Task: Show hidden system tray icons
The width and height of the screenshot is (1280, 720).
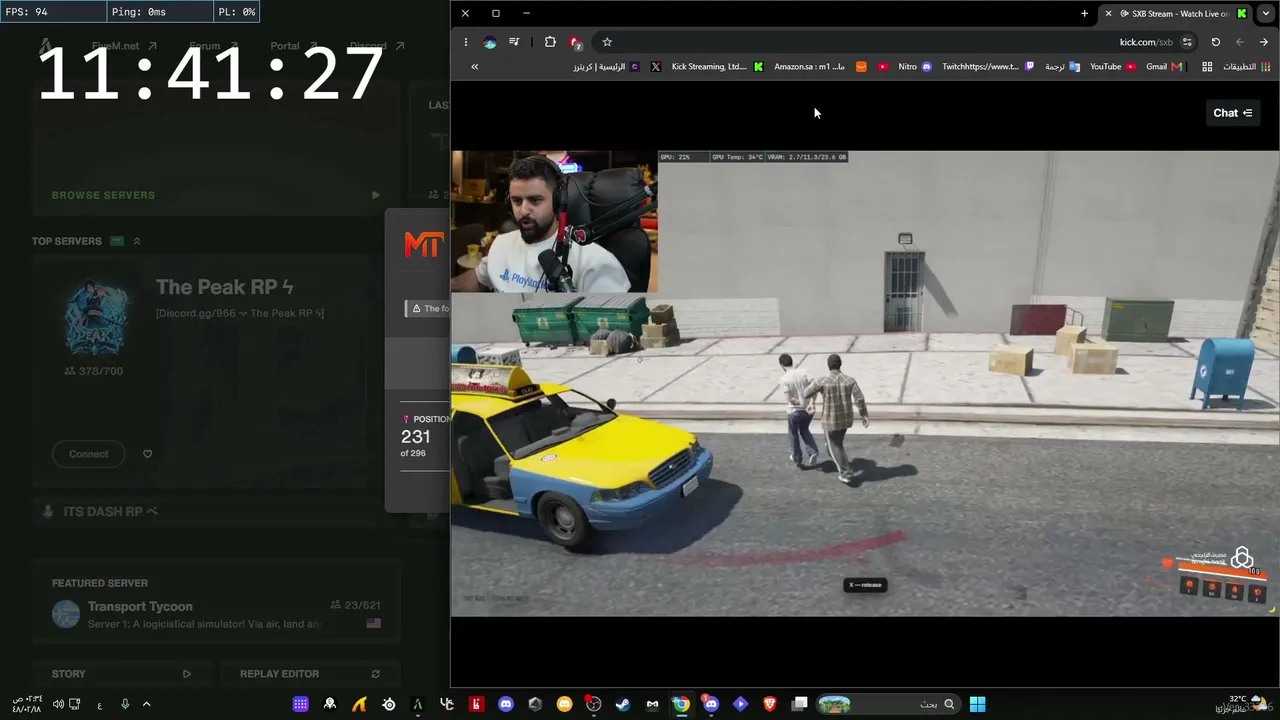Action: coord(146,704)
